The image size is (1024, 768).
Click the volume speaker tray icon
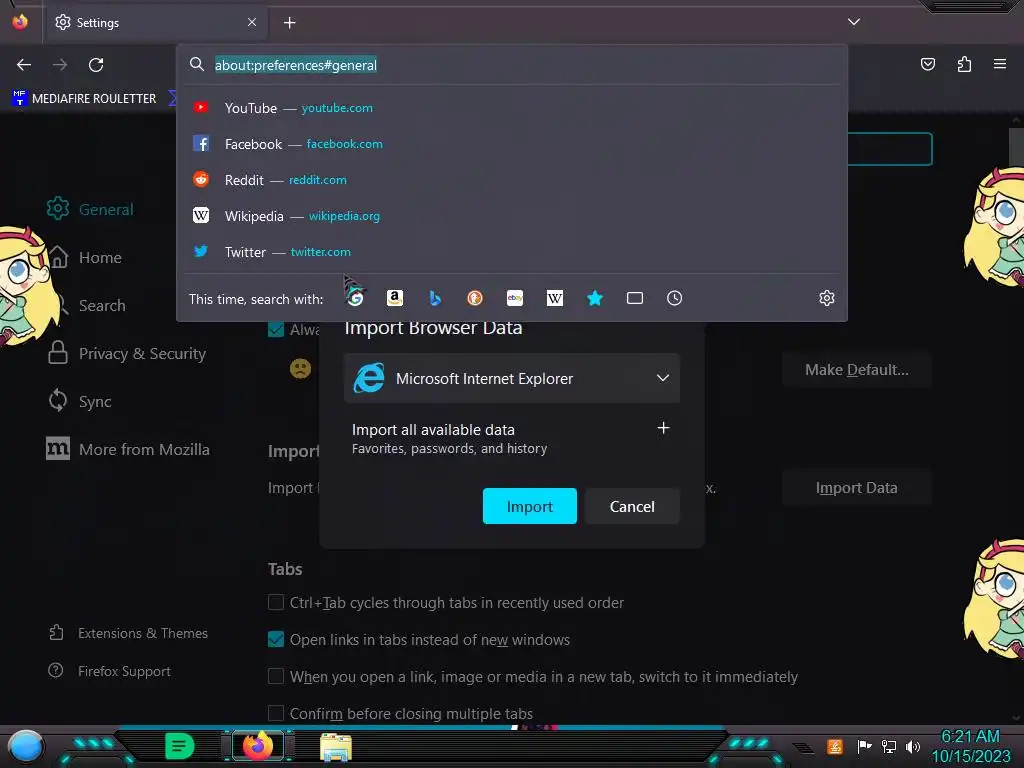[913, 746]
